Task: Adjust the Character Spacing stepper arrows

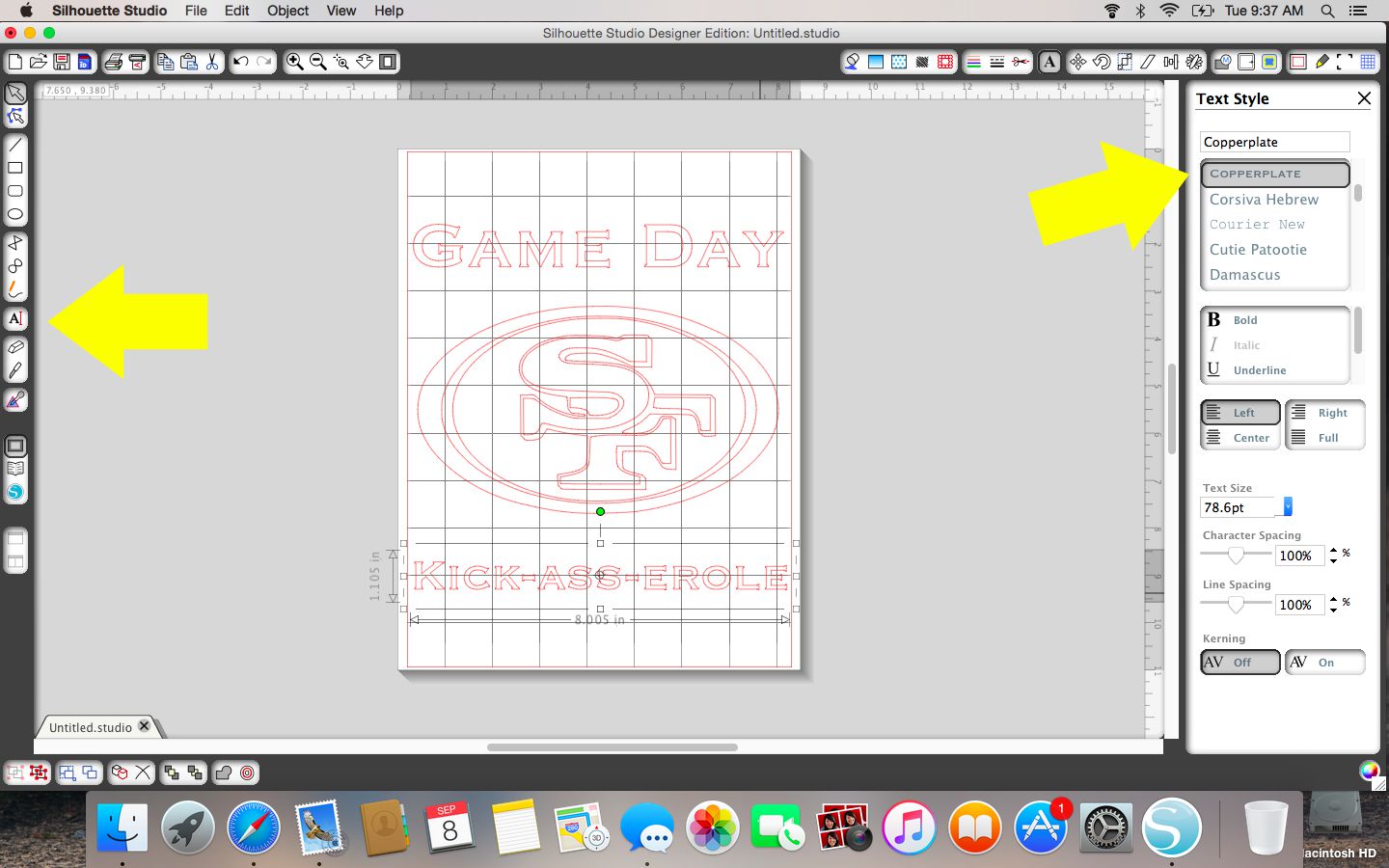Action: pyautogui.click(x=1333, y=556)
